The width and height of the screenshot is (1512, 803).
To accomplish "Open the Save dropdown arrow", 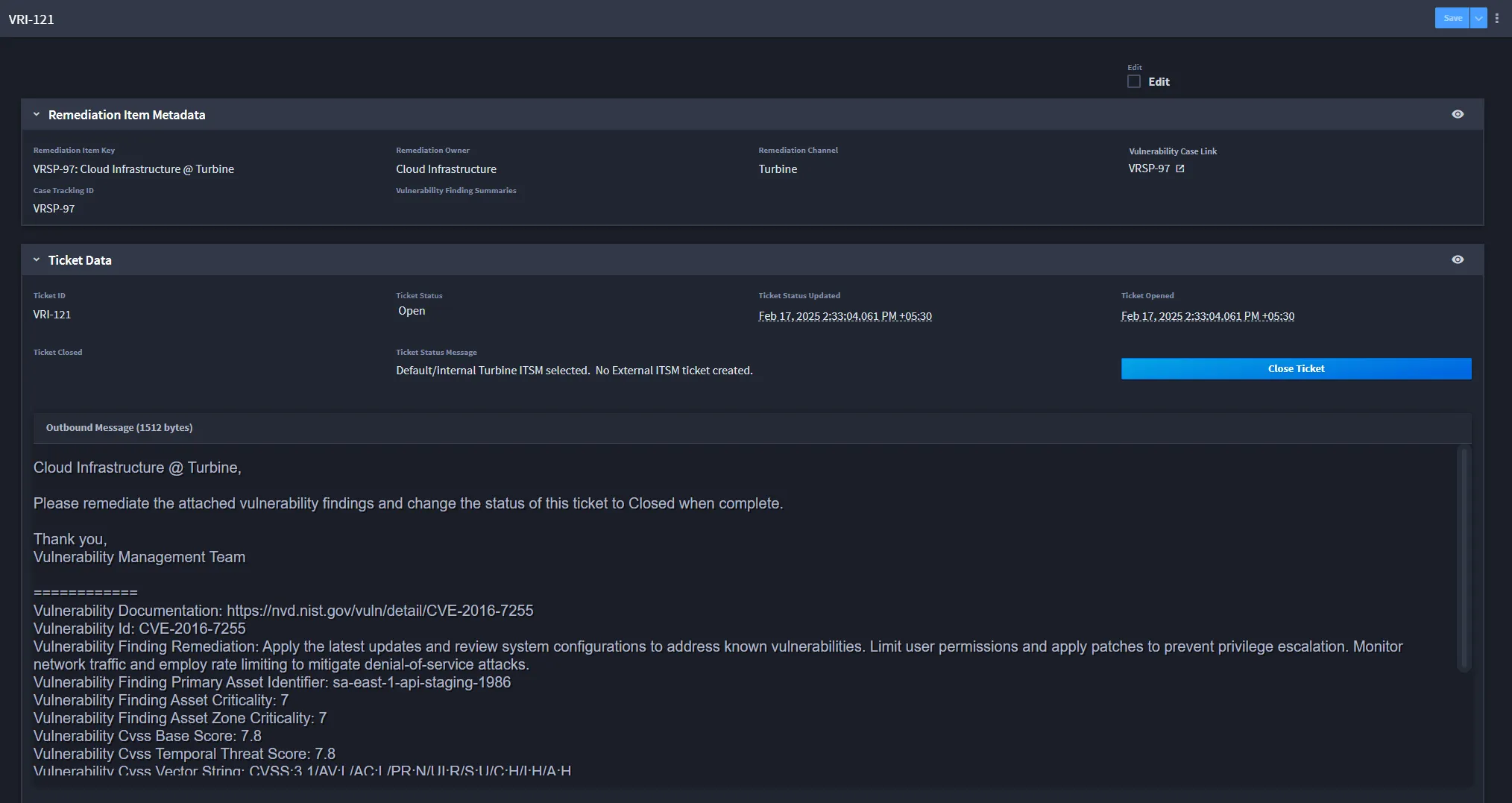I will [x=1478, y=18].
